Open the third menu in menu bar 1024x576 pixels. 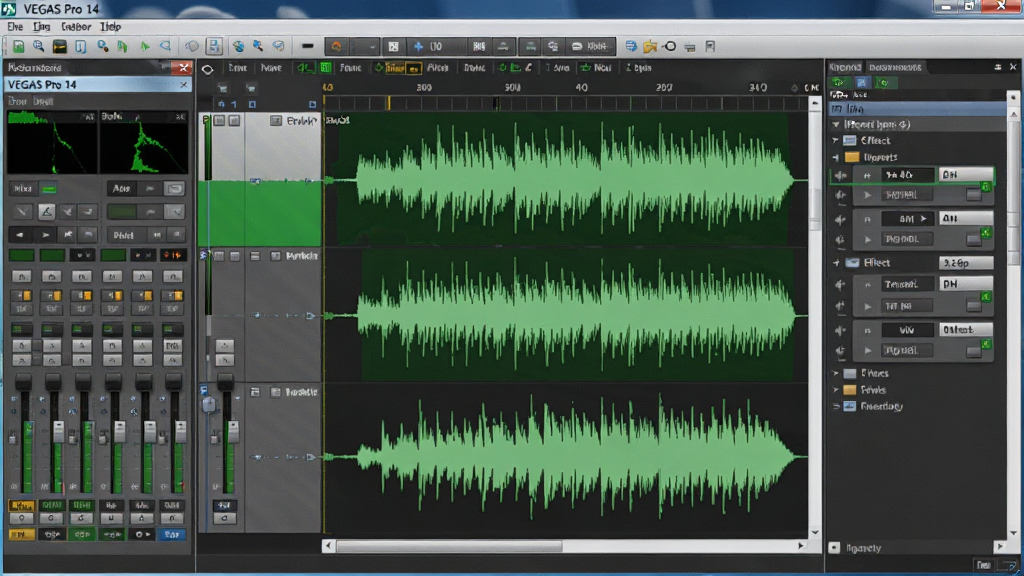click(x=76, y=27)
